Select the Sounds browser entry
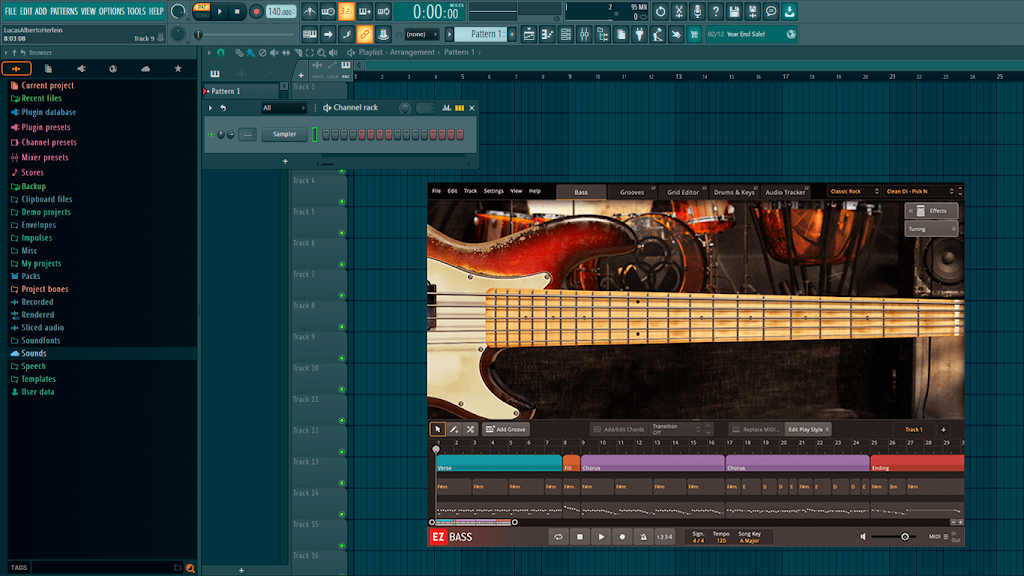This screenshot has width=1024, height=576. (34, 353)
